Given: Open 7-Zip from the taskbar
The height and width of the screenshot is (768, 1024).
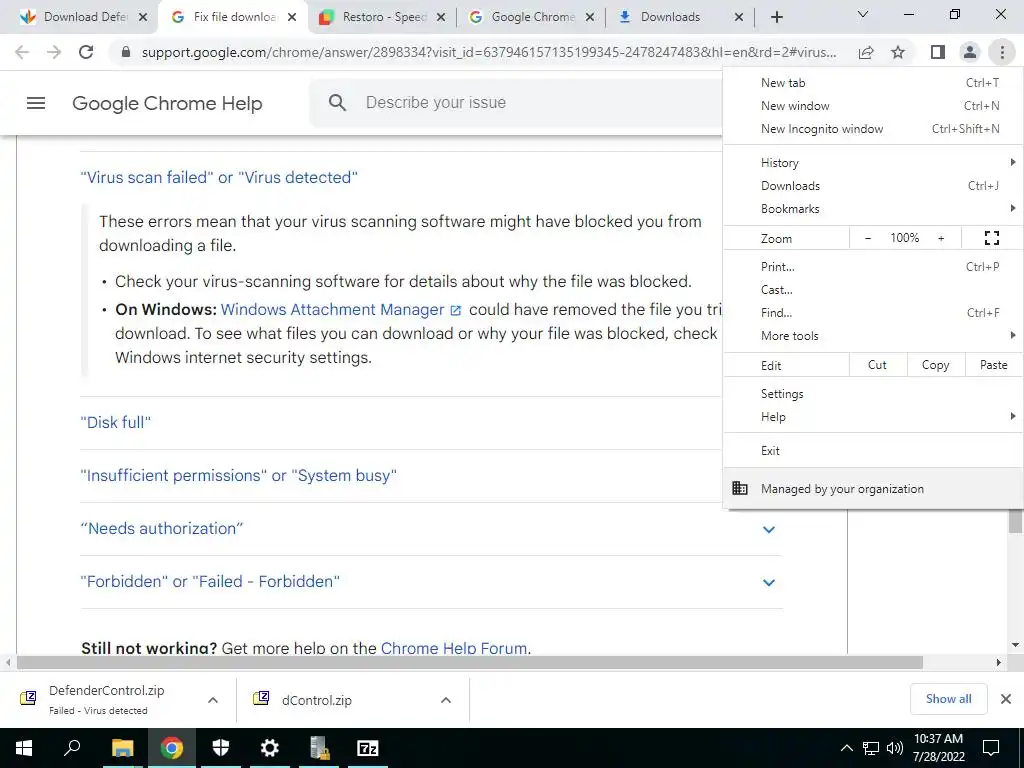Looking at the screenshot, I should [x=368, y=748].
